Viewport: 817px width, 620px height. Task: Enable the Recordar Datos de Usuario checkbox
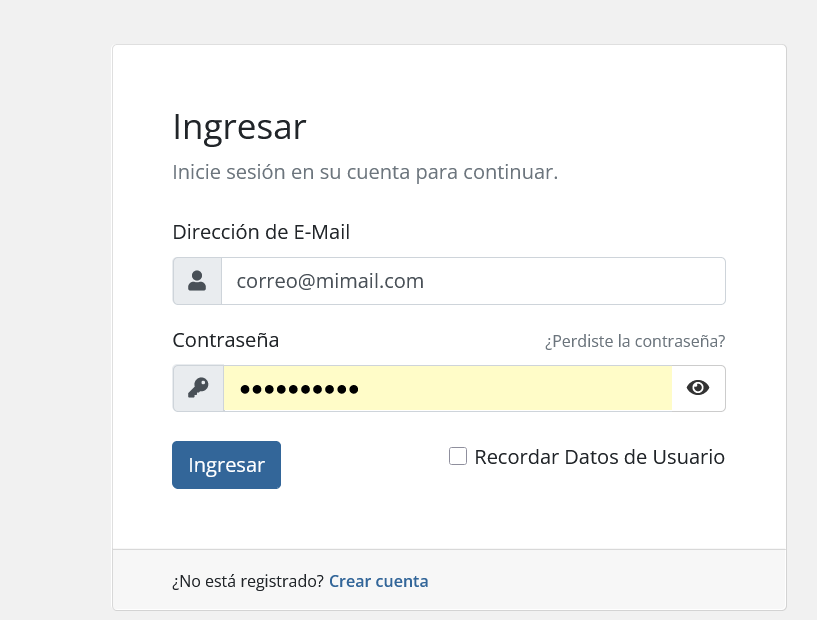pyautogui.click(x=458, y=456)
